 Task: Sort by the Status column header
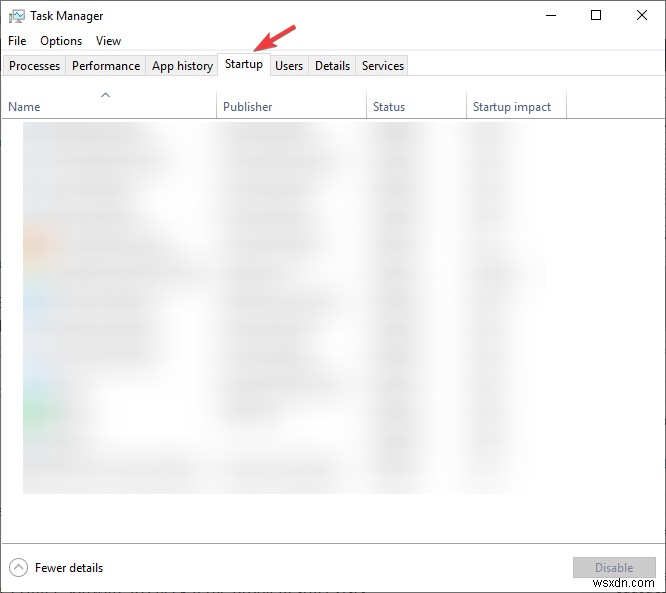click(x=416, y=104)
